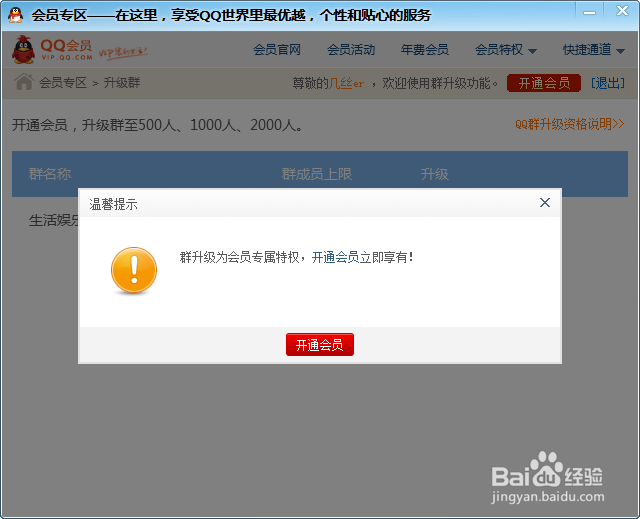Go home via the house icon
Viewport: 640px width, 519px height.
tap(24, 82)
